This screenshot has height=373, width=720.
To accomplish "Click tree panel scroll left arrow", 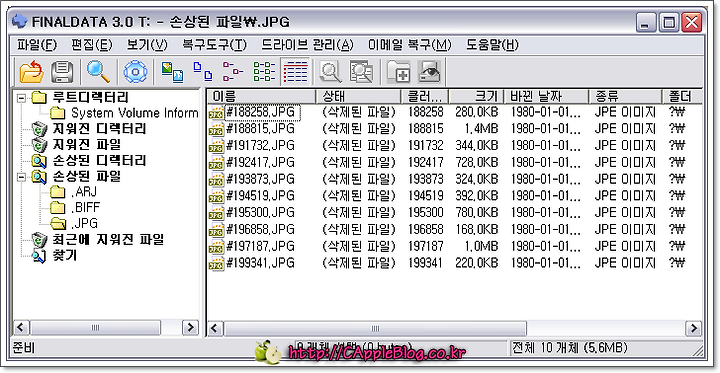I will click(21, 328).
